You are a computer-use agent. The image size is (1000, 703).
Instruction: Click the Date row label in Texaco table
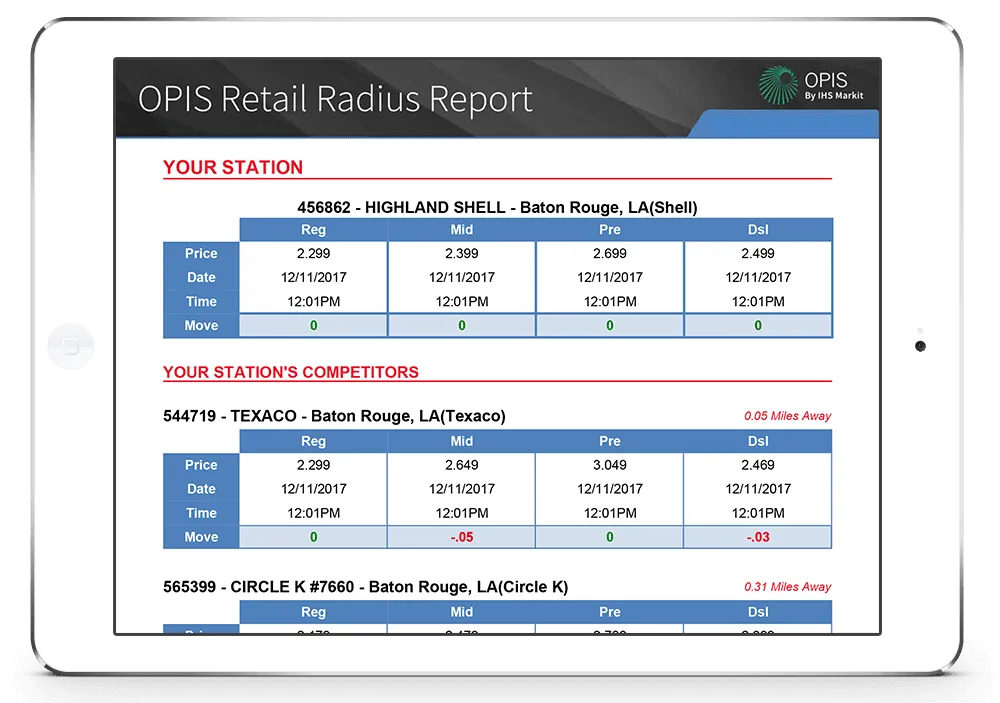click(x=201, y=489)
